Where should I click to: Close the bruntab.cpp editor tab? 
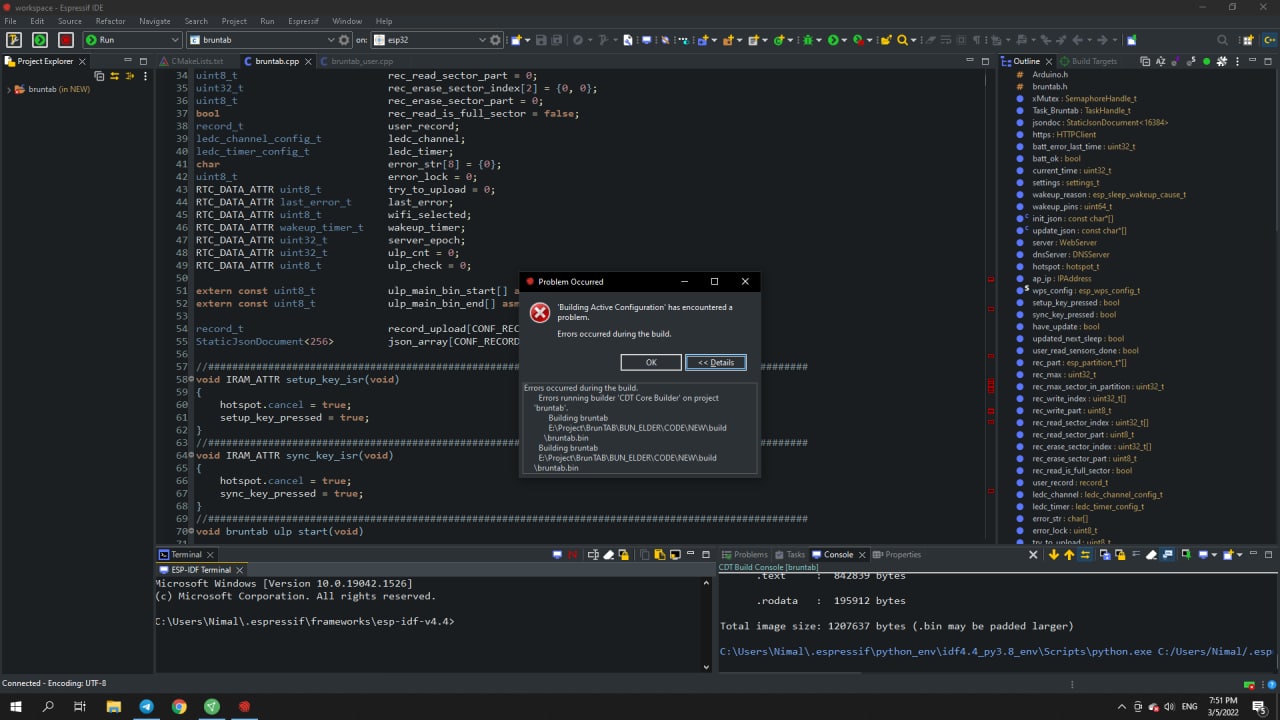(308, 61)
